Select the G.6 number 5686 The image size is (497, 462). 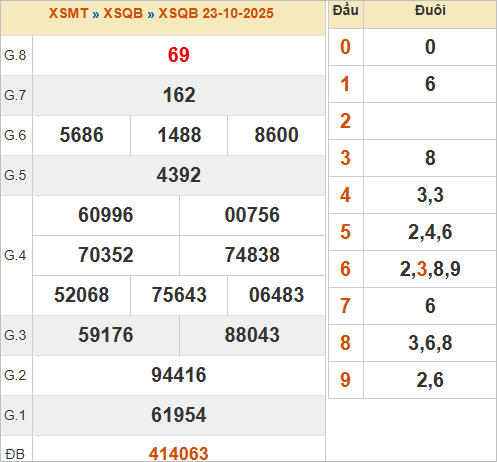[82, 135]
